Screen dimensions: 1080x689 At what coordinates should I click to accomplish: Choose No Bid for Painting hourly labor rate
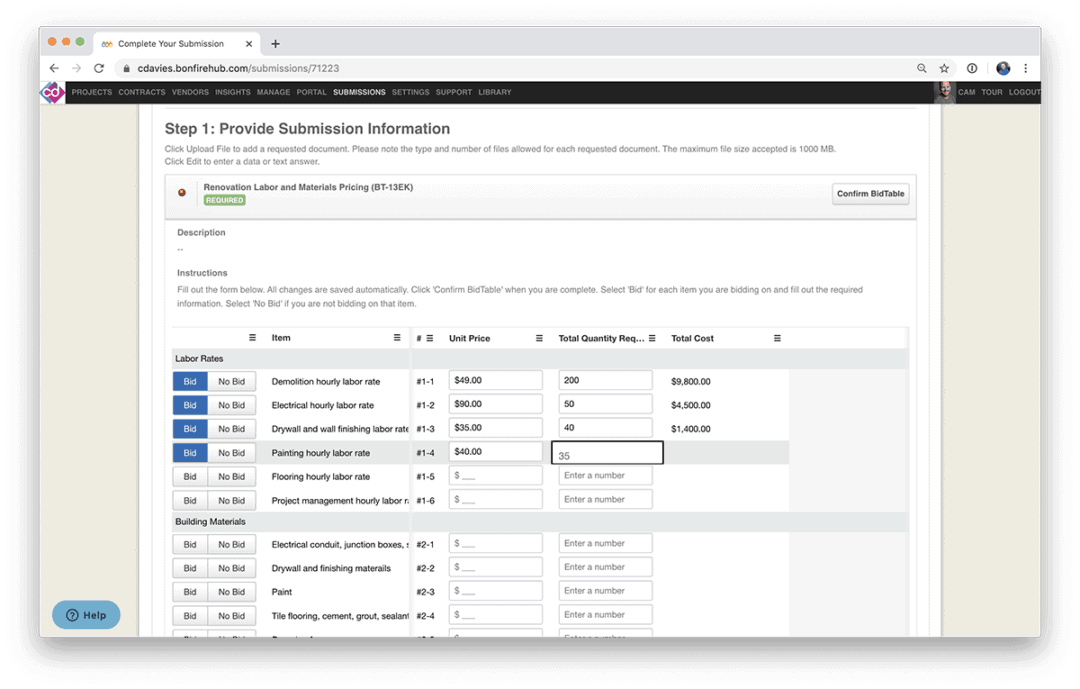click(231, 453)
